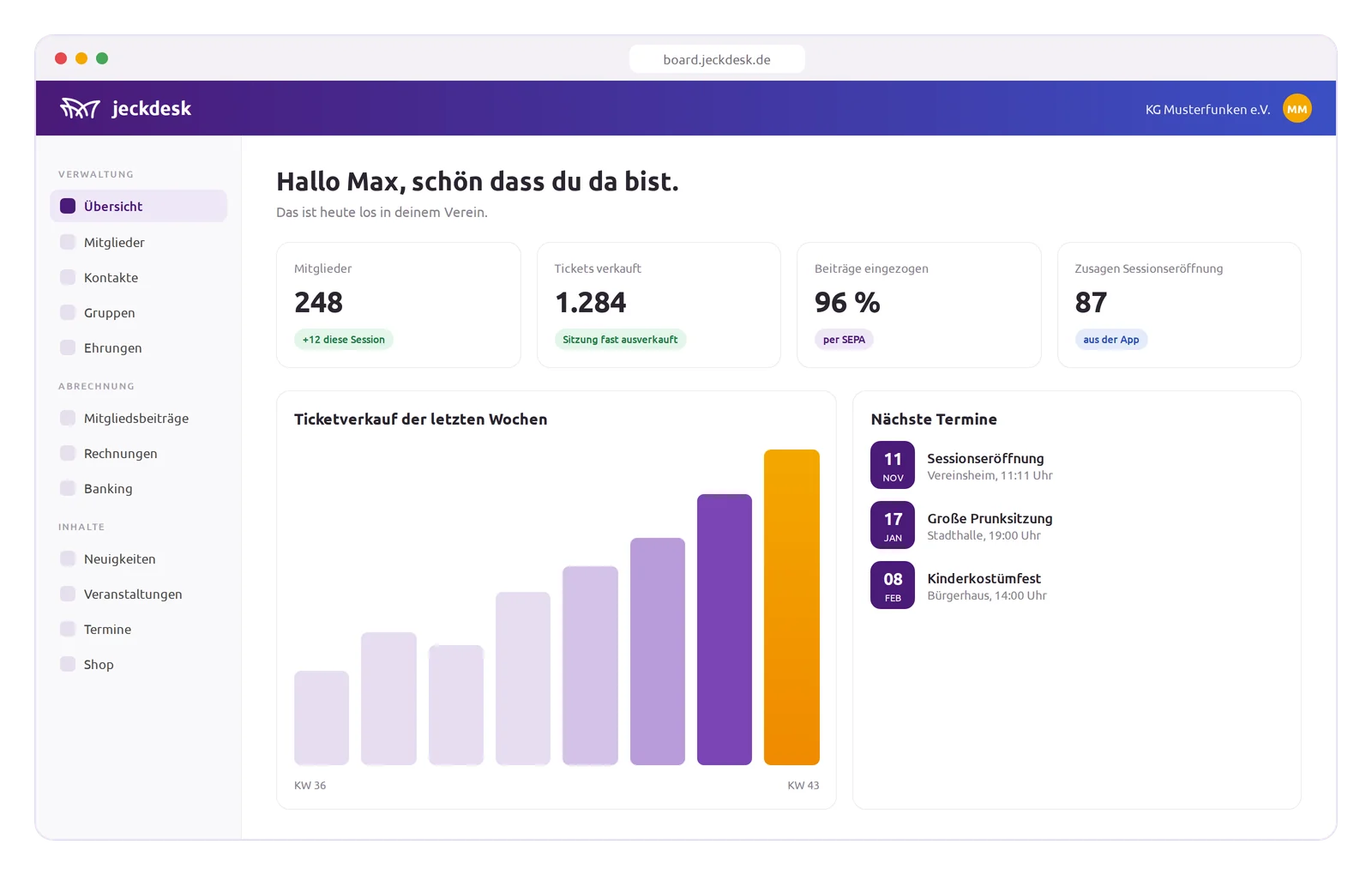Click the Termine sidebar icon

tap(68, 629)
